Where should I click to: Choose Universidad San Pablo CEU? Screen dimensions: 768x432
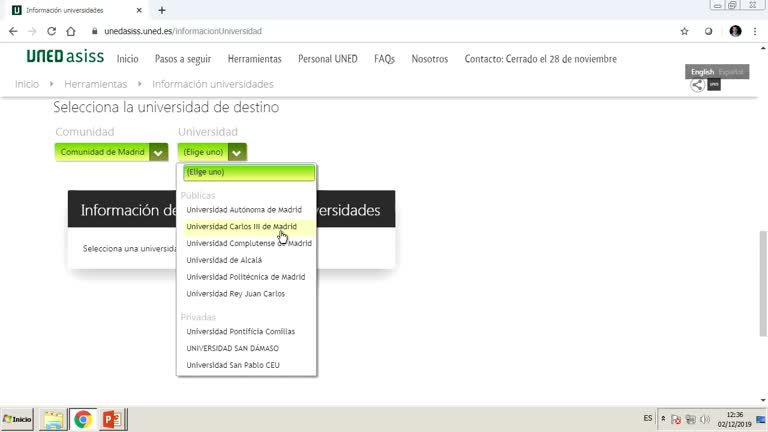click(x=233, y=365)
